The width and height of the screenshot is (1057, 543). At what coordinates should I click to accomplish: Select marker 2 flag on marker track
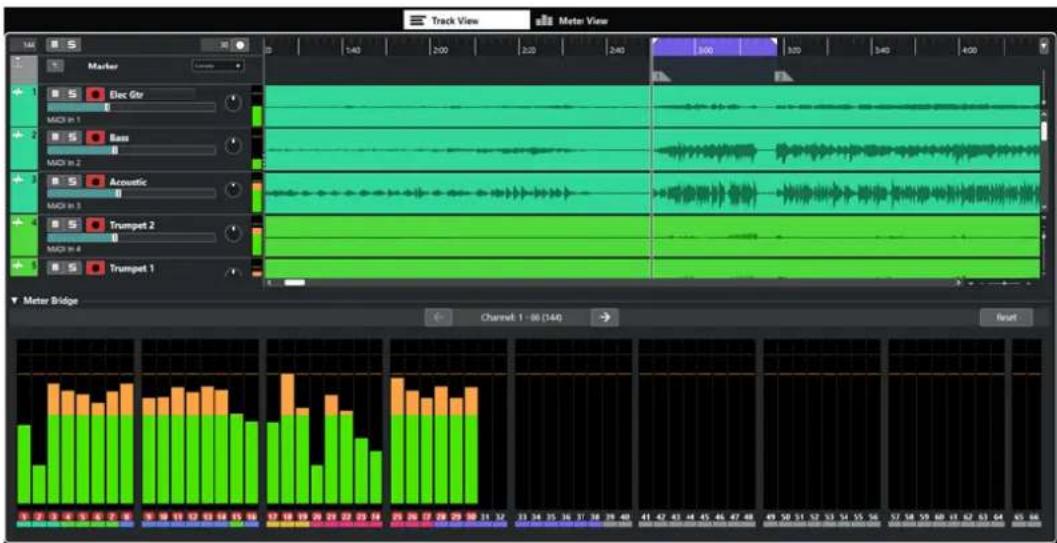coord(784,77)
